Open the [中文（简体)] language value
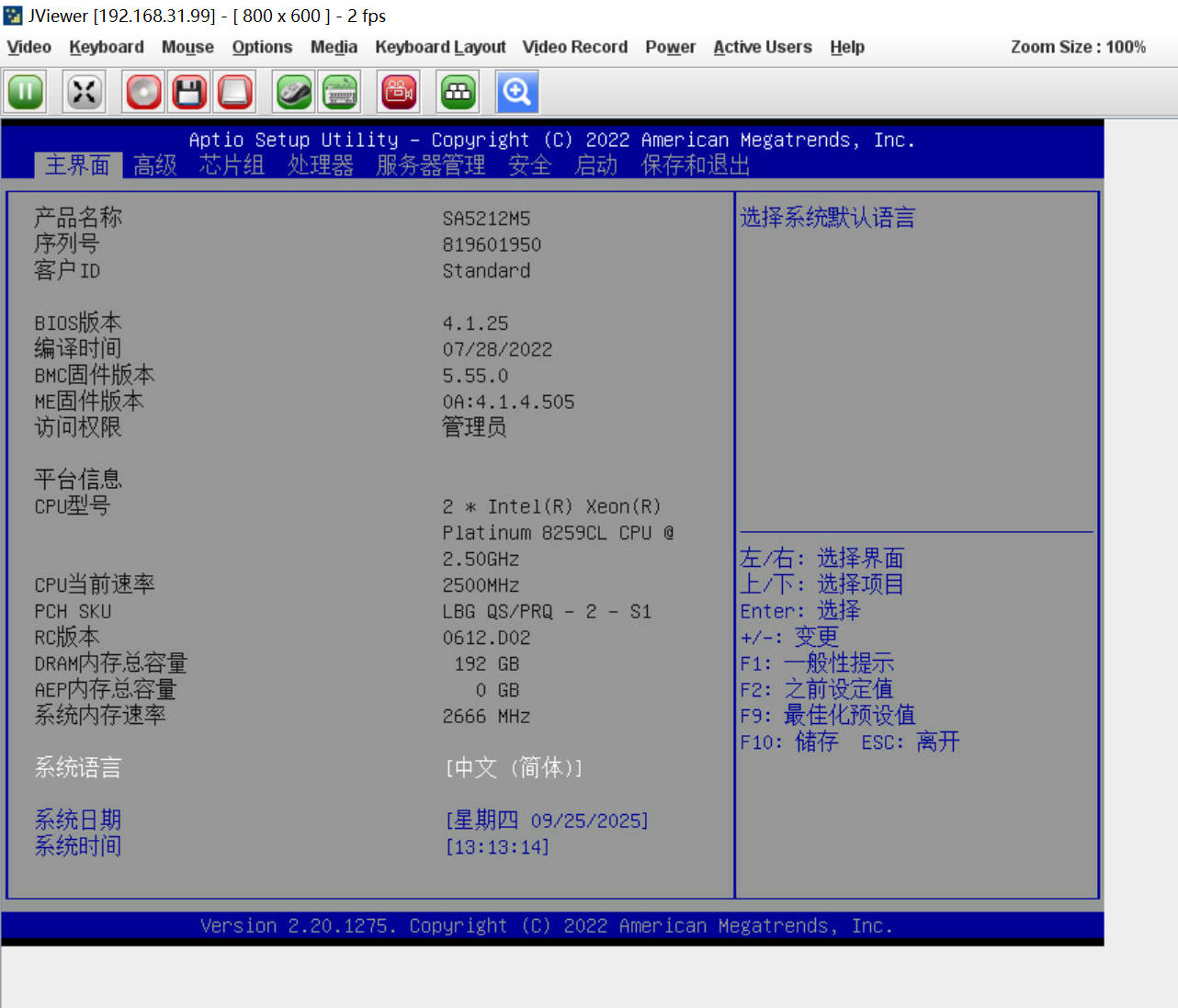1178x1008 pixels. pyautogui.click(x=514, y=768)
